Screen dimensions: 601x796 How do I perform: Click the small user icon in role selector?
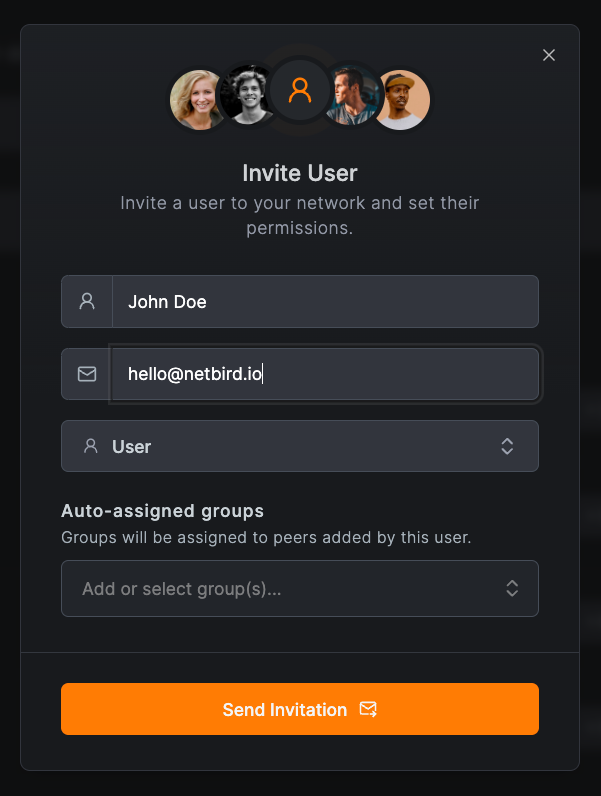[91, 446]
